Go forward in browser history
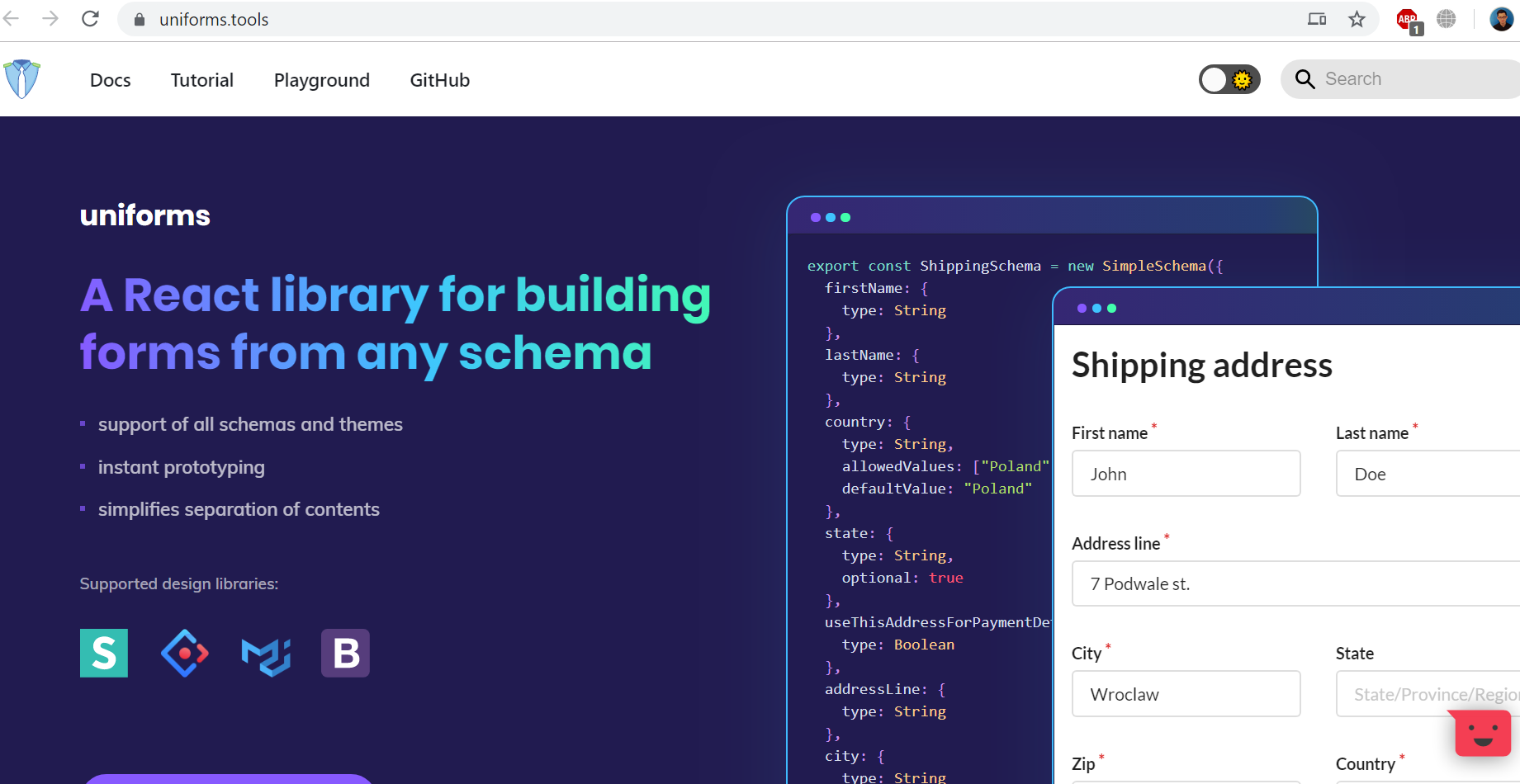 [x=50, y=19]
